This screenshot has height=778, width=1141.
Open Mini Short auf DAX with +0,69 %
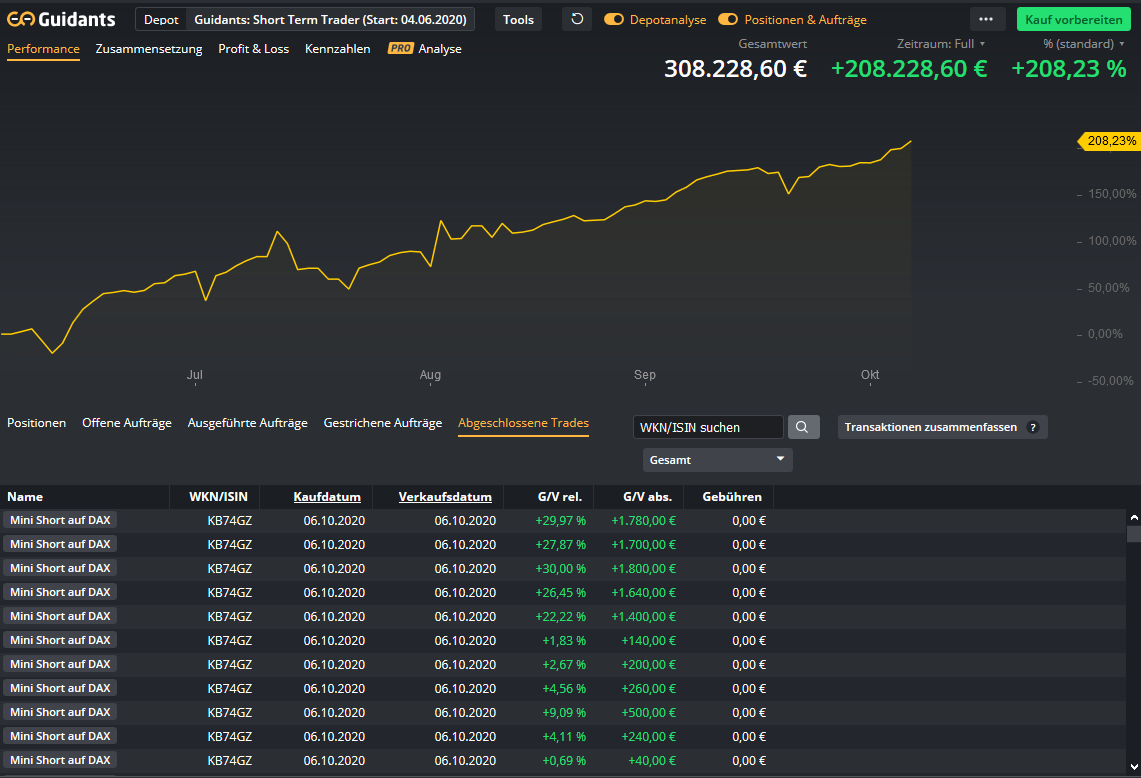coord(60,761)
